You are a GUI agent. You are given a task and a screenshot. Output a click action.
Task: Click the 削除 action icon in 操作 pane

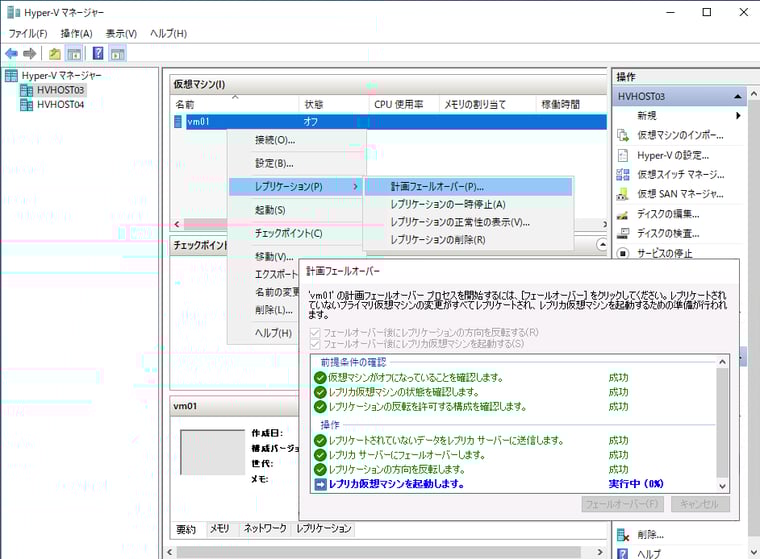(623, 535)
